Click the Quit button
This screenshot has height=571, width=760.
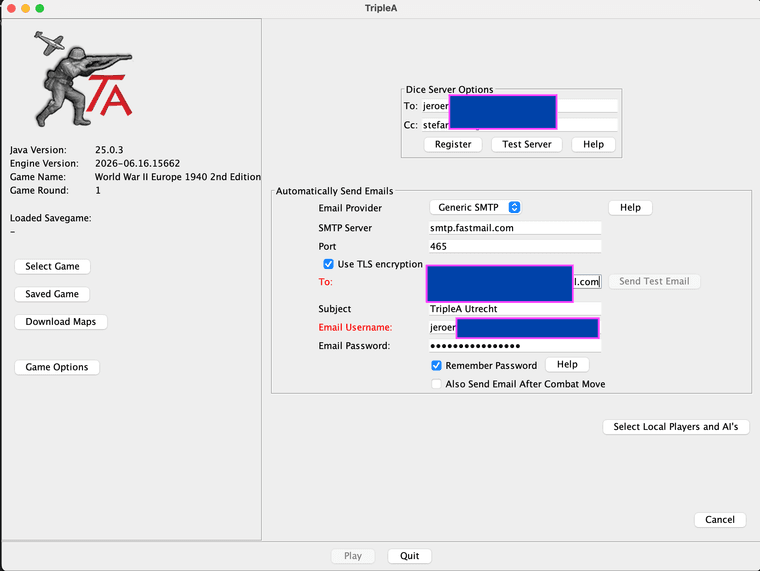pyautogui.click(x=410, y=556)
